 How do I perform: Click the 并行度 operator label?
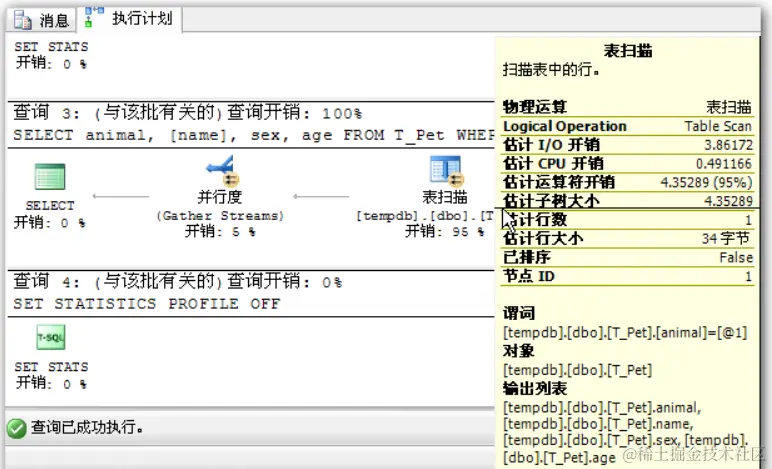pos(220,197)
